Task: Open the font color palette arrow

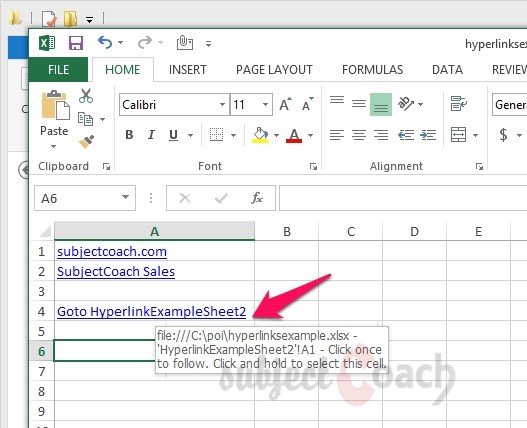Action: coord(311,135)
